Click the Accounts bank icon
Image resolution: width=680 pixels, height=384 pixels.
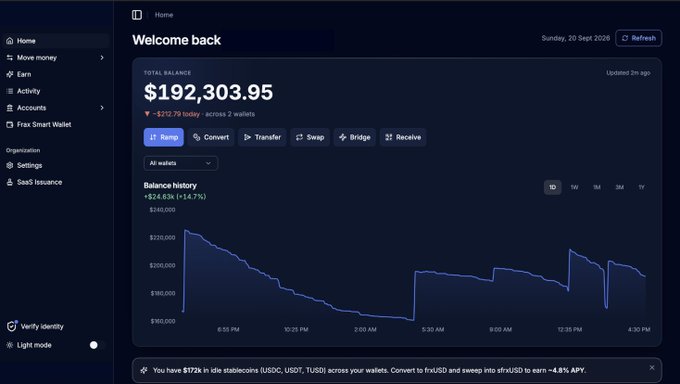(x=10, y=108)
